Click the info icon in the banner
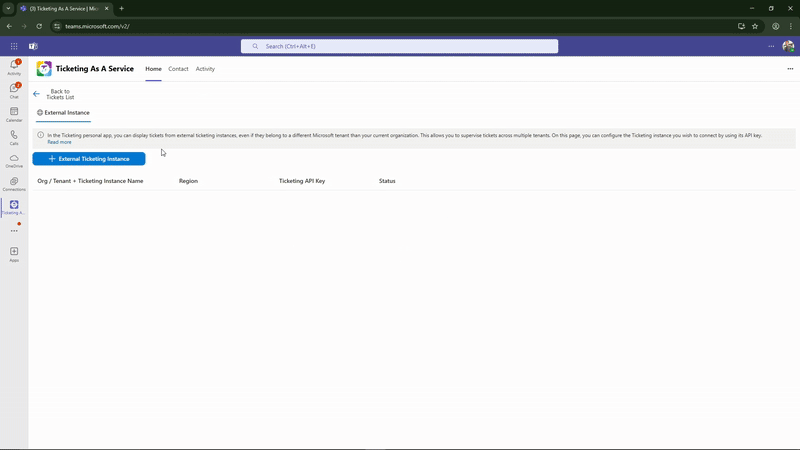Screen dimensions: 800x450 40,135
